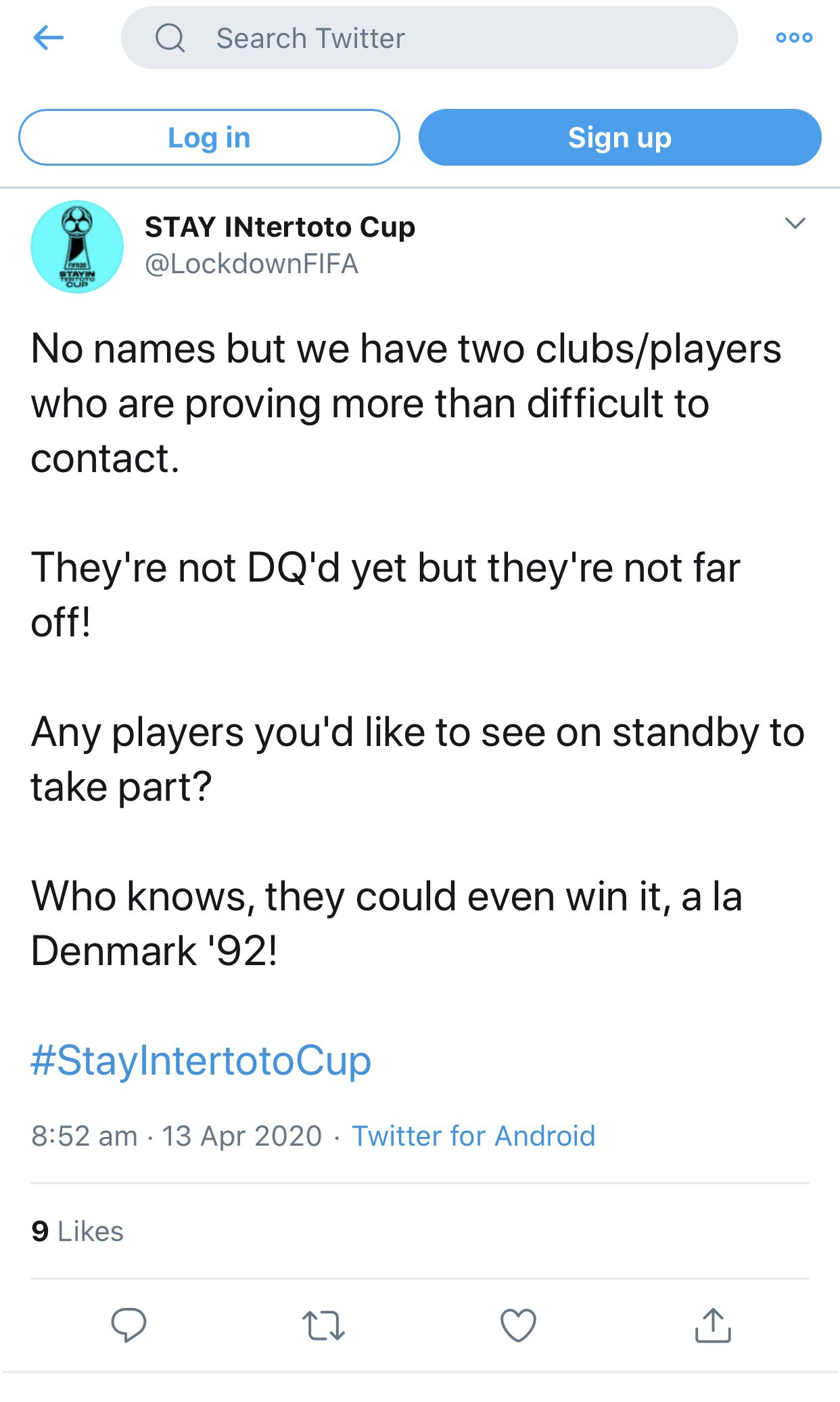This screenshot has width=840, height=1402.
Task: Click the STAY INtertoto Cup display name
Action: [x=280, y=227]
